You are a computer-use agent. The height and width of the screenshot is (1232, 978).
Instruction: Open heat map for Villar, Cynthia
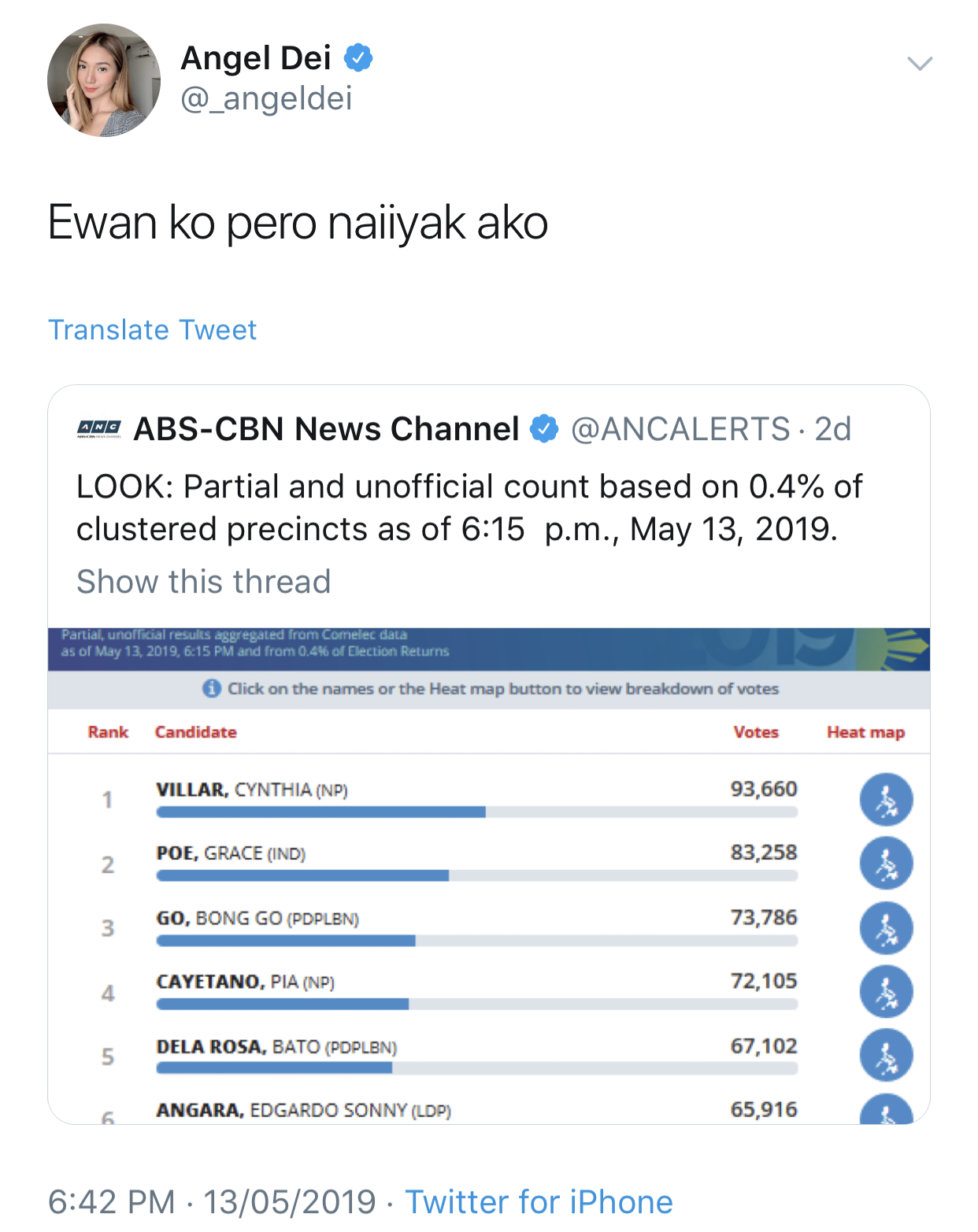(x=886, y=800)
